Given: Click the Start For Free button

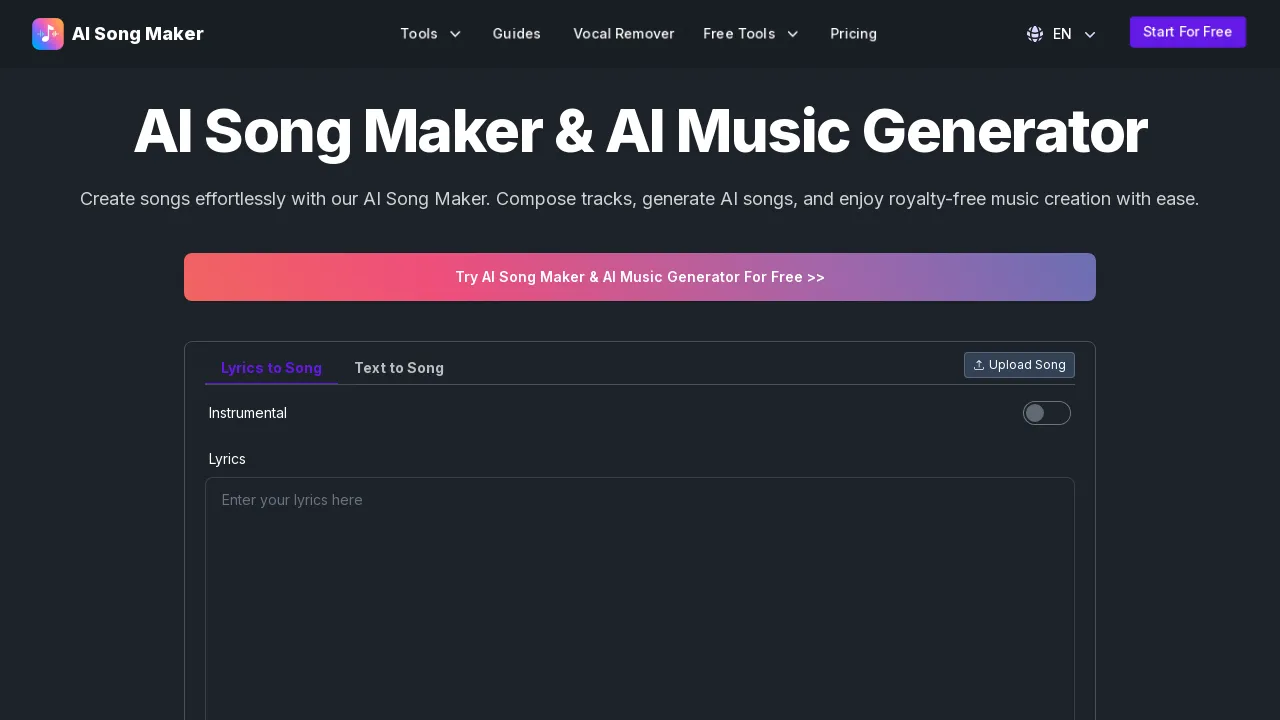Looking at the screenshot, I should point(1188,32).
